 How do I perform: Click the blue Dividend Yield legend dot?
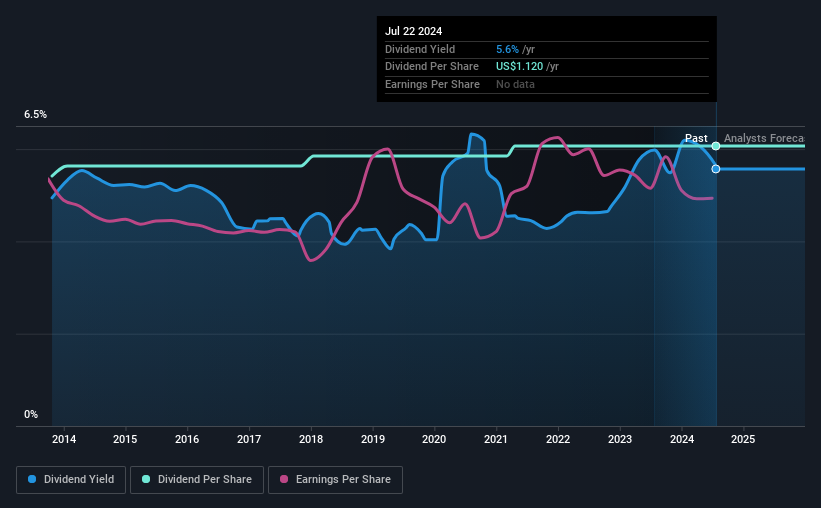click(32, 479)
